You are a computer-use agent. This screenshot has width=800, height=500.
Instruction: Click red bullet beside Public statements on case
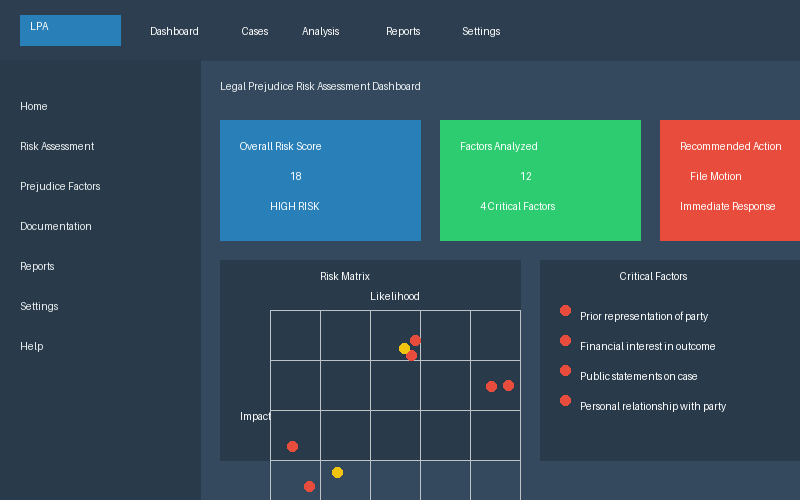565,371
